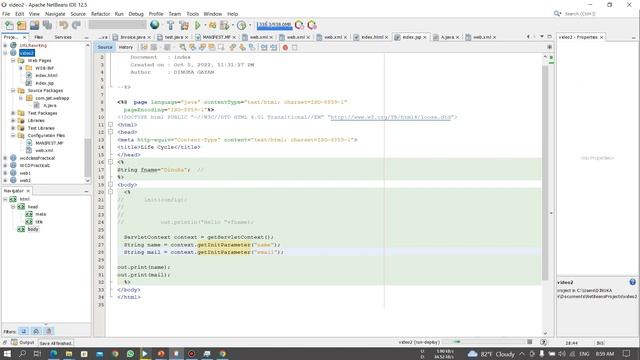Click Find Selection magnifier in editor toolbar
The width and height of the screenshot is (640, 360).
(182, 47)
